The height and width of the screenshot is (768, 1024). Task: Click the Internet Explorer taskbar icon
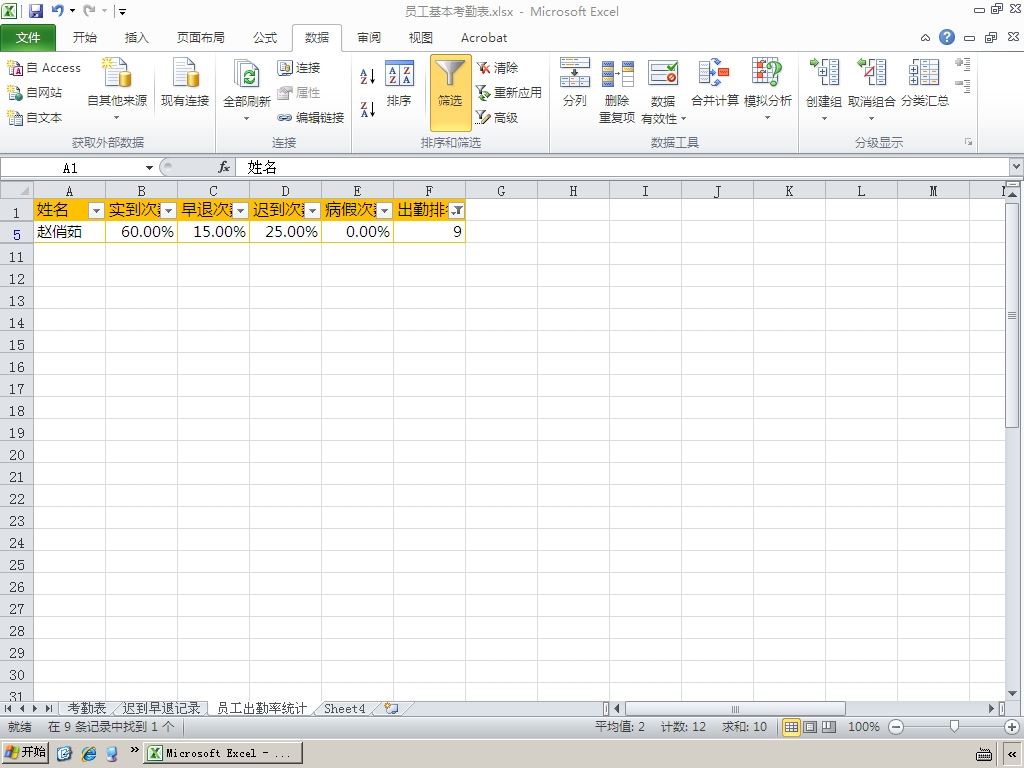coord(89,753)
